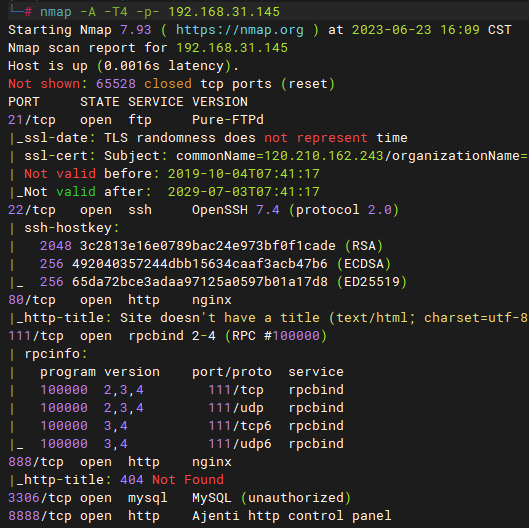Viewport: 529px width, 528px height.
Task: Click the Not valid after date 2029-07-03T07:41:17
Action: pos(244,192)
